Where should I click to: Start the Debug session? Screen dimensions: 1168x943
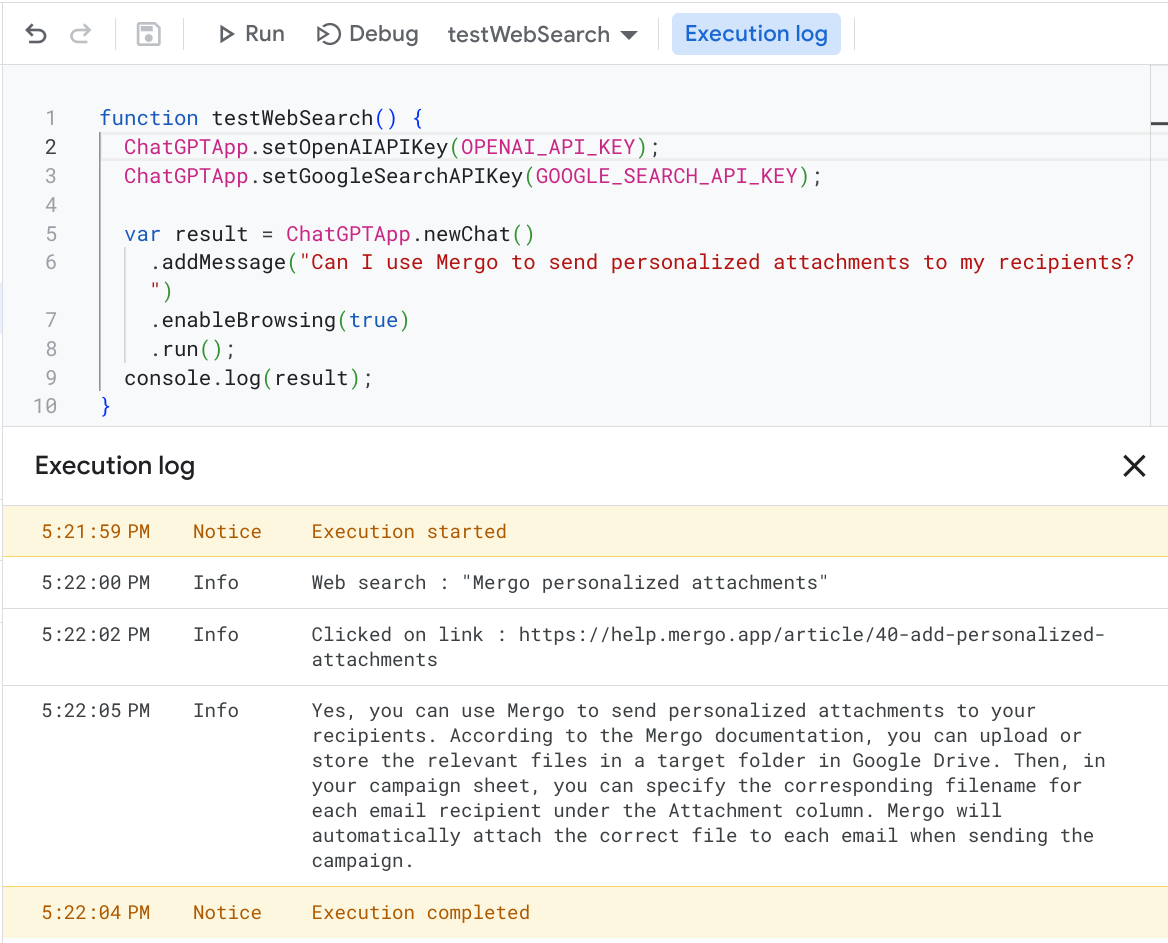pyautogui.click(x=367, y=34)
